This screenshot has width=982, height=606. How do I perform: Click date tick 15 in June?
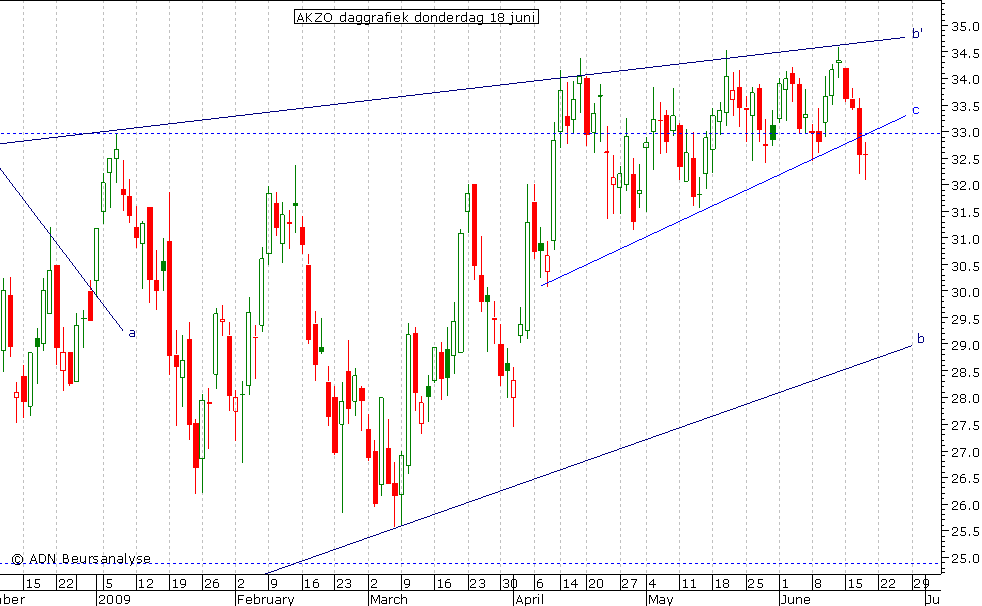pyautogui.click(x=854, y=583)
